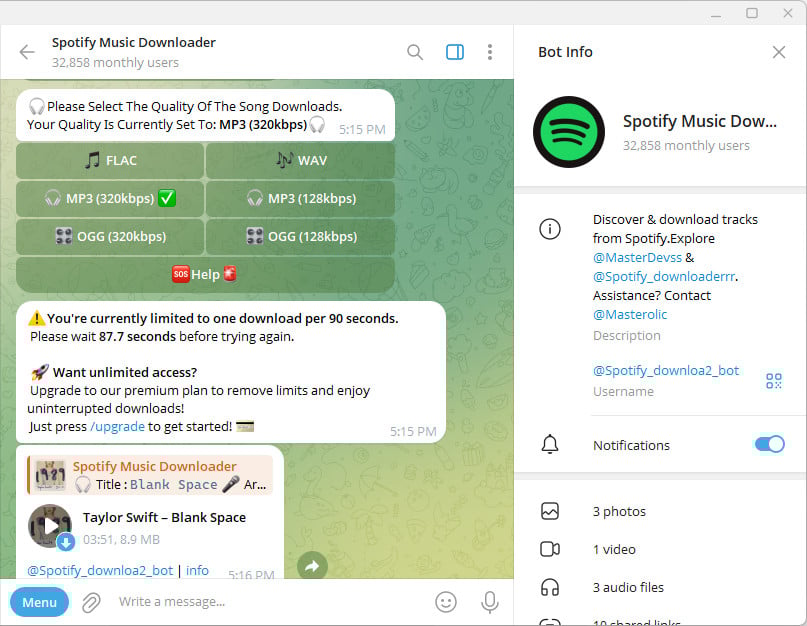This screenshot has height=626, width=807.
Task: Click the Spotify Music Downloader chat title
Action: [133, 42]
